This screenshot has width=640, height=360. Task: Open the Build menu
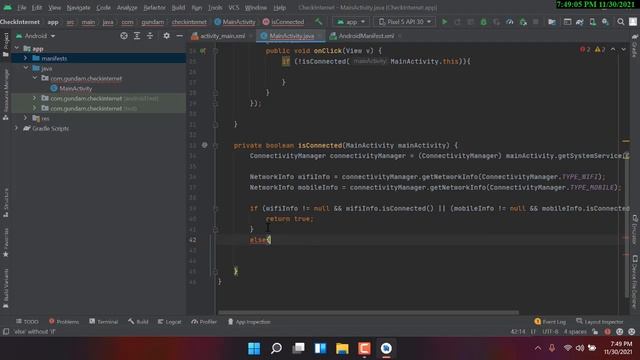point(178,7)
